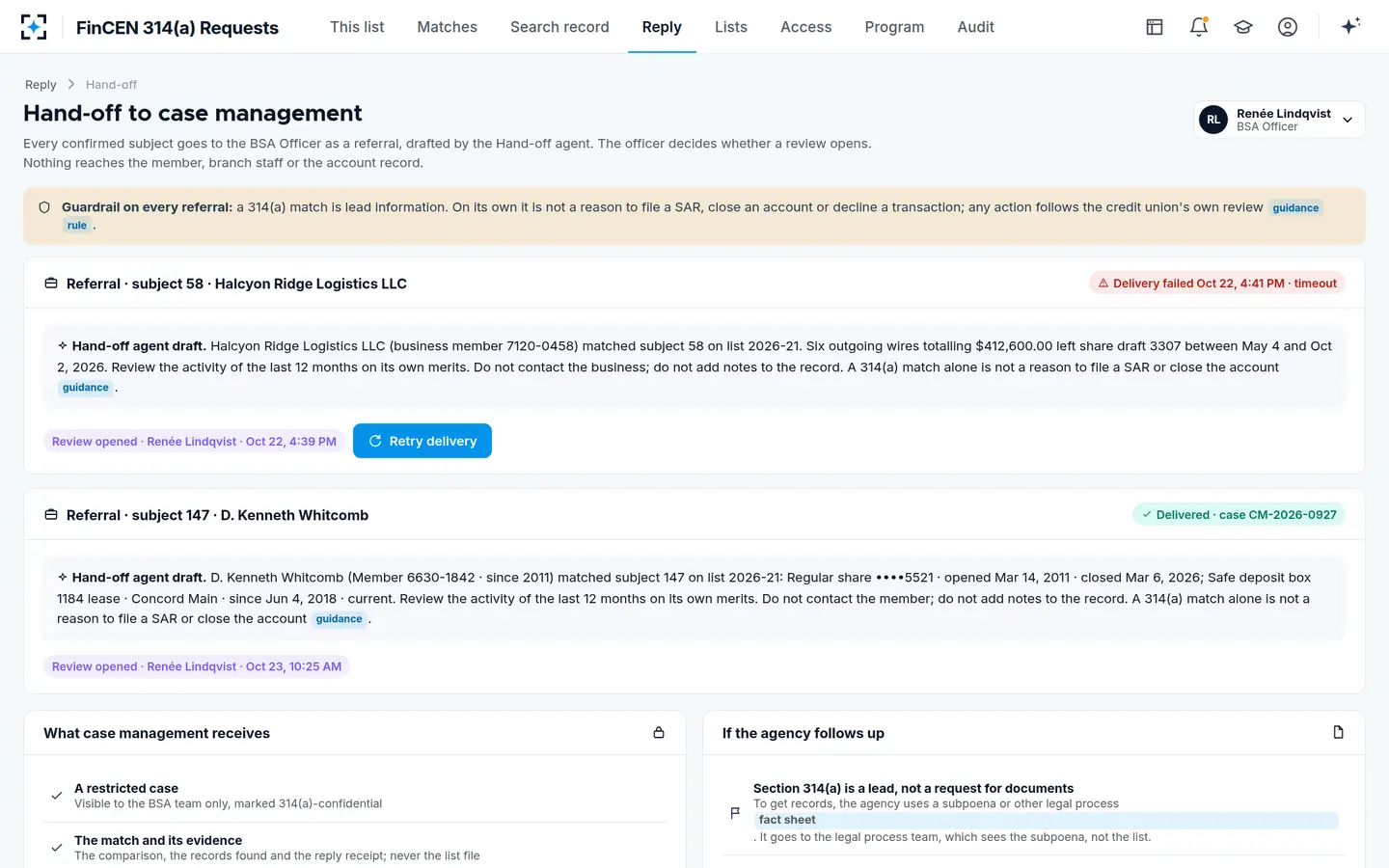This screenshot has width=1389, height=868.
Task: Click lock icon in What case management receives
Action: [659, 733]
